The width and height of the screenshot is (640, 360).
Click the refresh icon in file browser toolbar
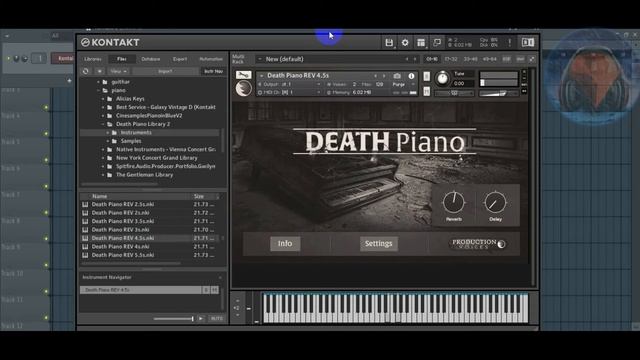pos(86,71)
